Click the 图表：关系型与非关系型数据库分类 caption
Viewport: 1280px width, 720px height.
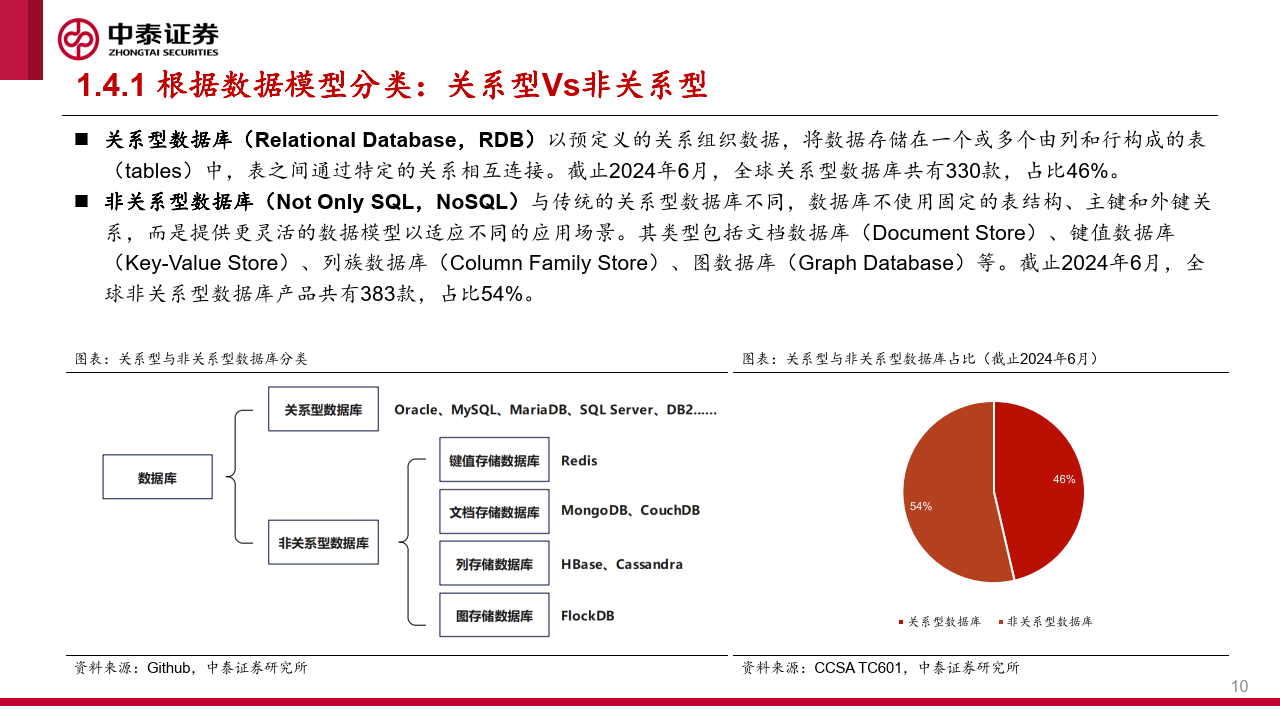click(x=192, y=358)
